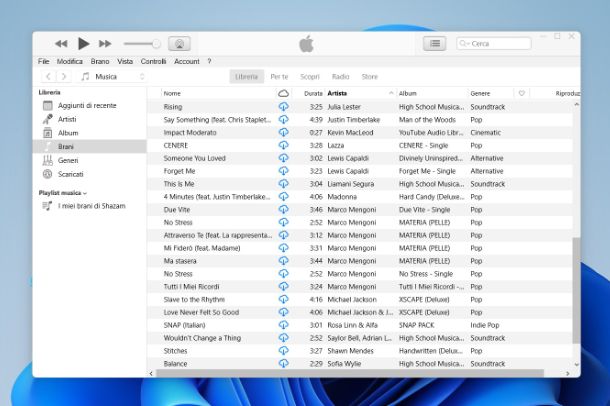This screenshot has width=610, height=406.
Task: Select Scaricati in the sidebar
Action: pos(89,174)
